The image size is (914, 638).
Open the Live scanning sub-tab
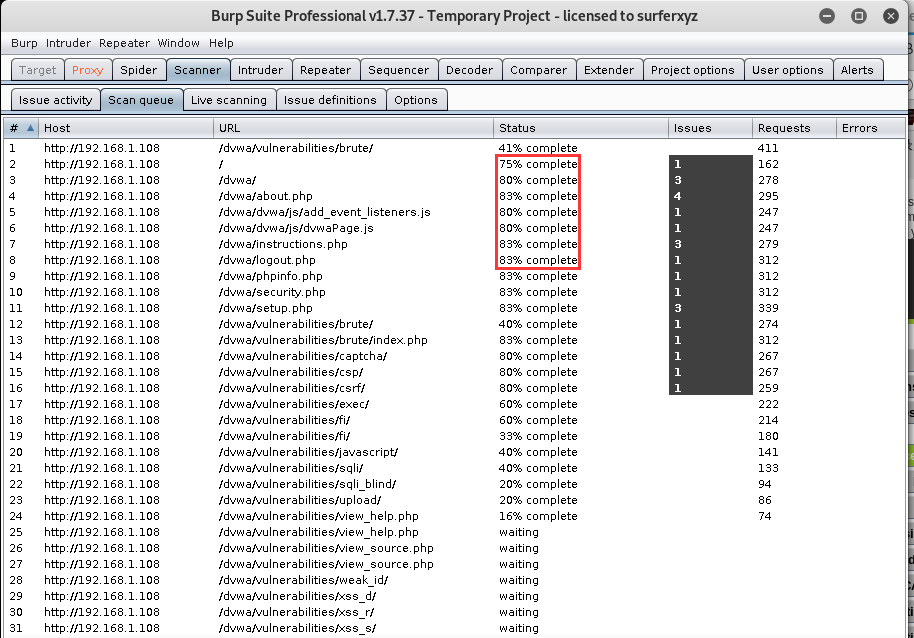228,100
